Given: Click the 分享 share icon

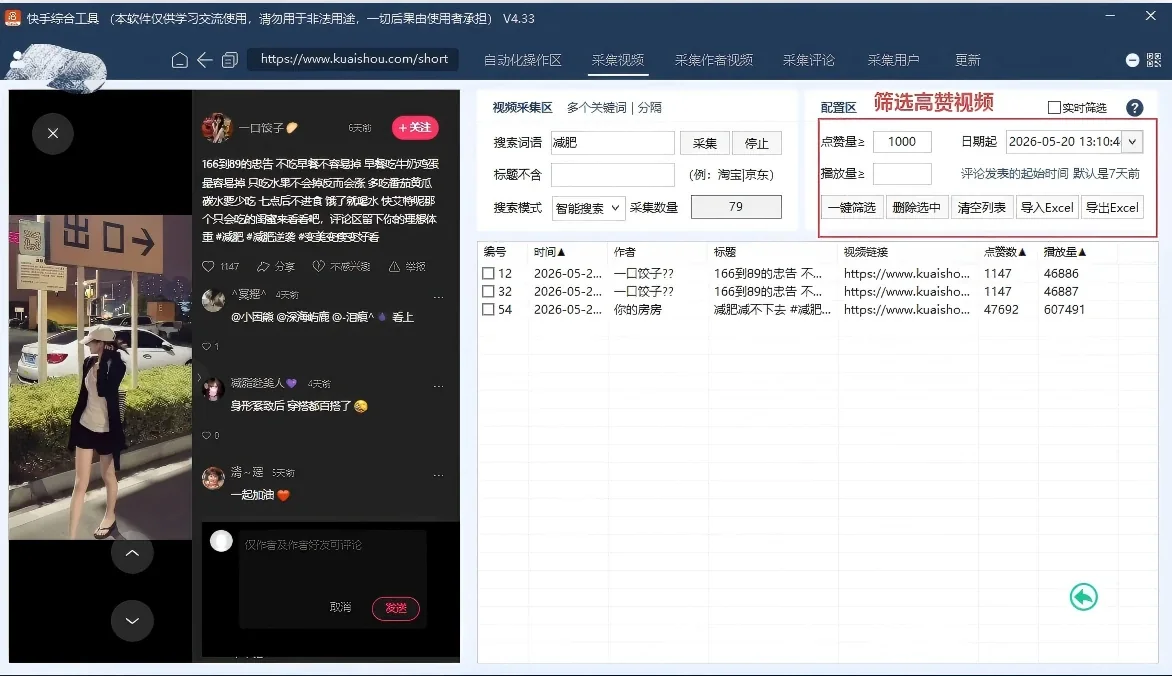Looking at the screenshot, I should (263, 266).
